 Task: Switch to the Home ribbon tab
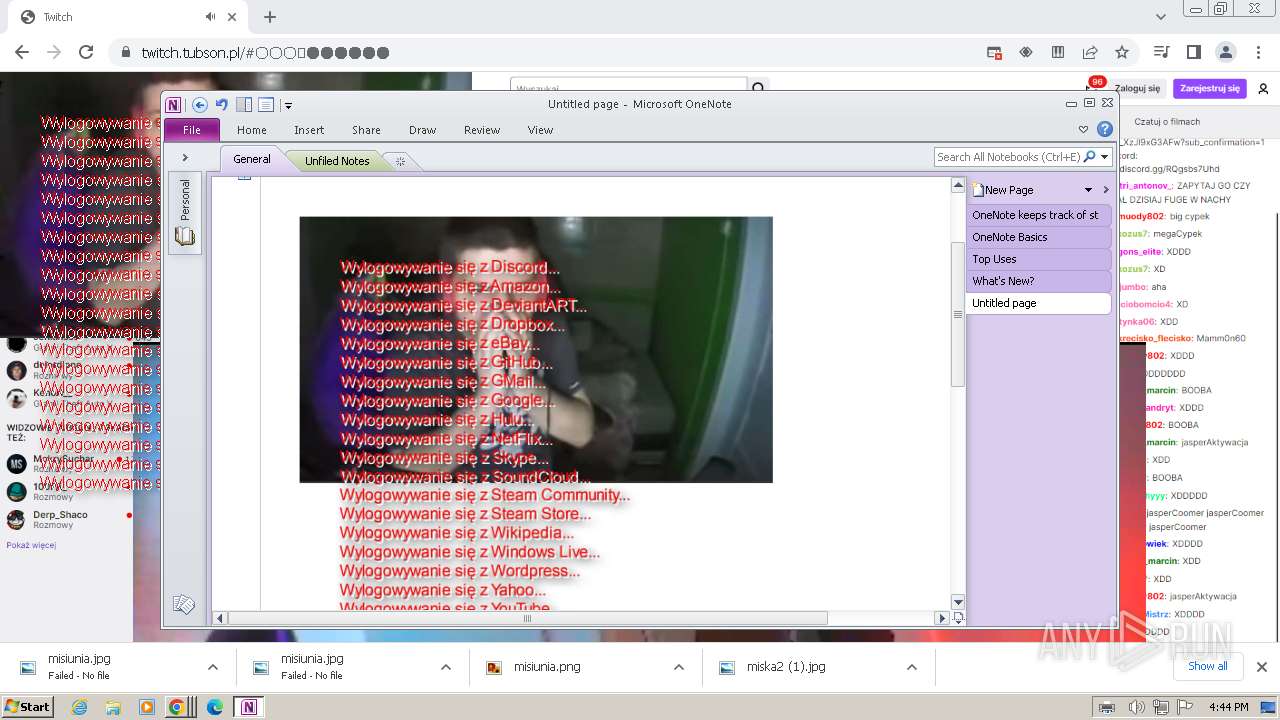(252, 130)
